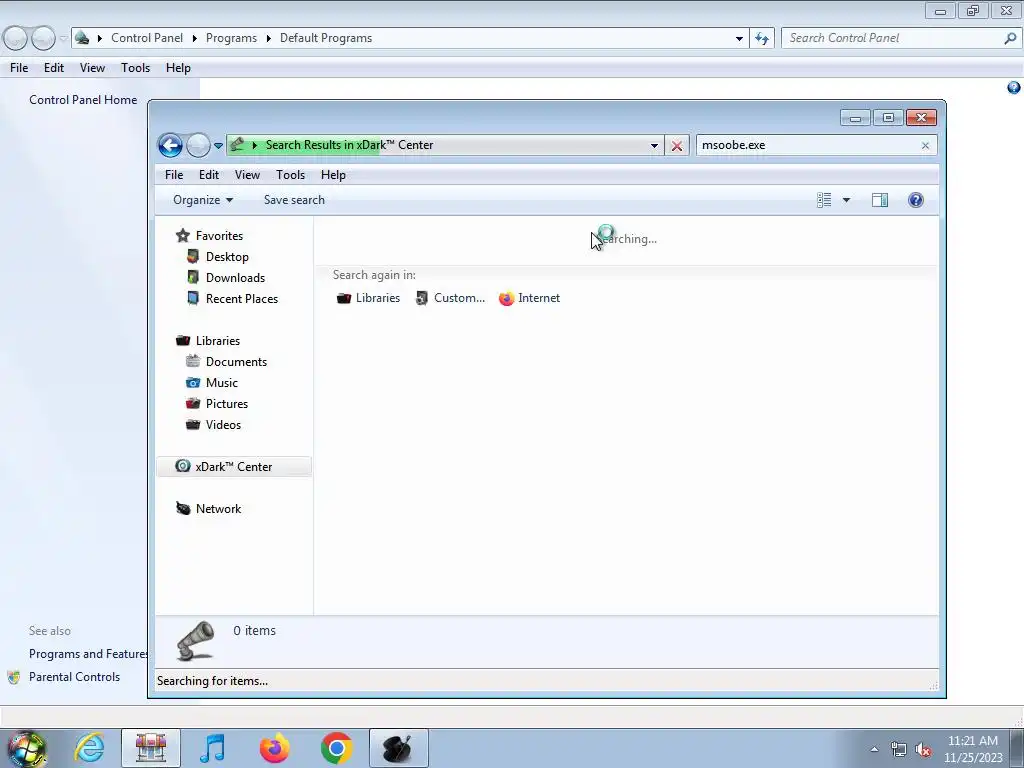Click the Documents library icon
This screenshot has height=768, width=1024.
click(193, 361)
